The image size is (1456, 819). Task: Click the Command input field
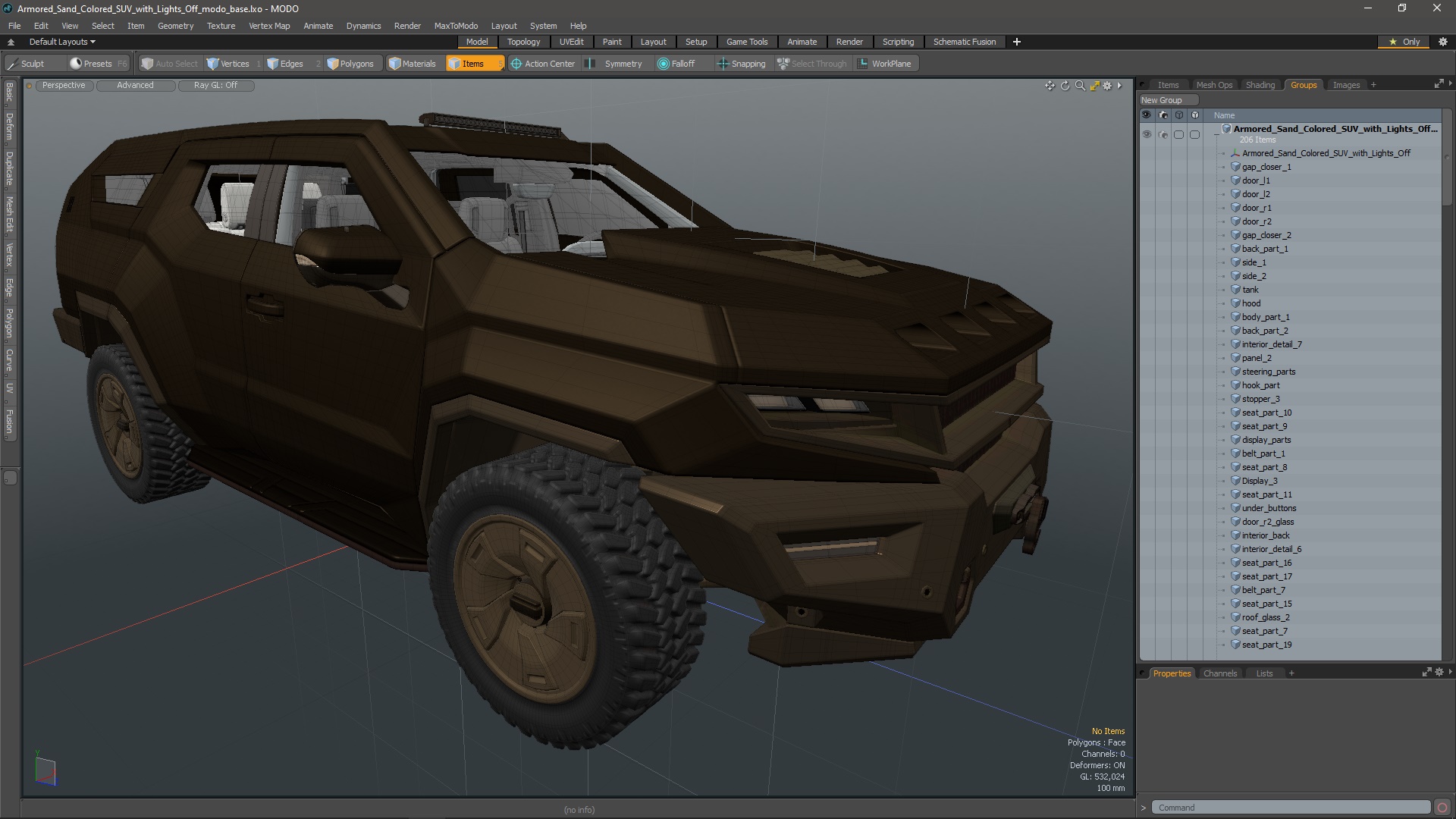point(1291,808)
